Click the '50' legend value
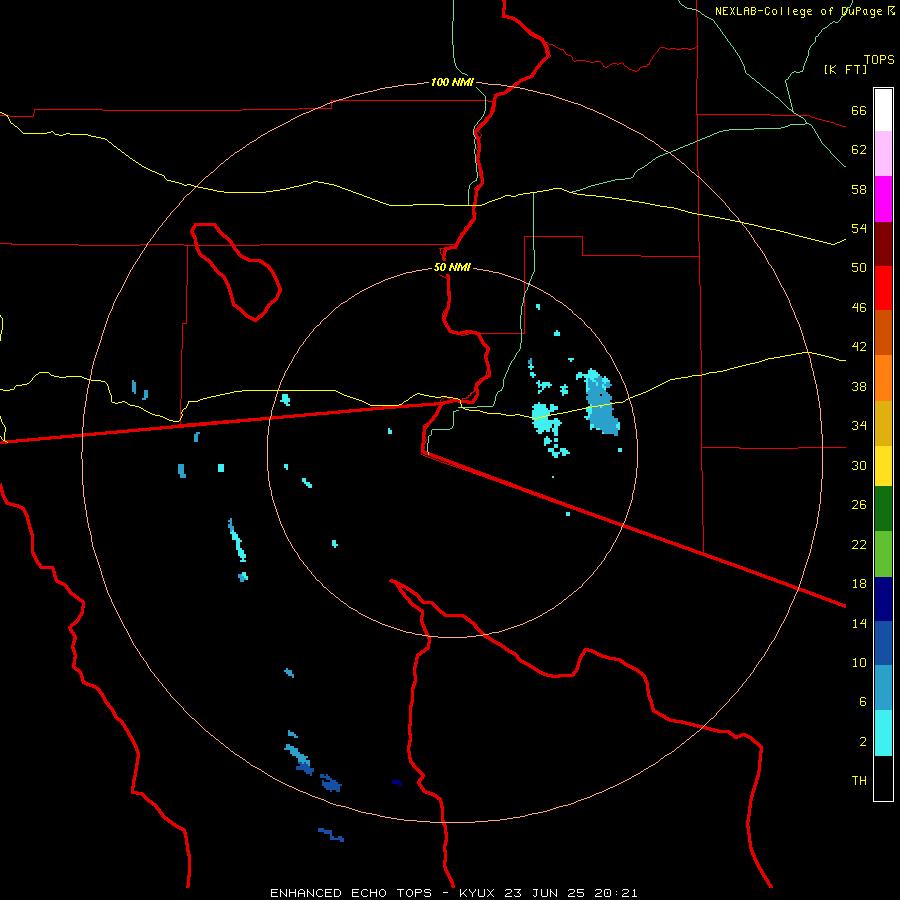 point(859,267)
